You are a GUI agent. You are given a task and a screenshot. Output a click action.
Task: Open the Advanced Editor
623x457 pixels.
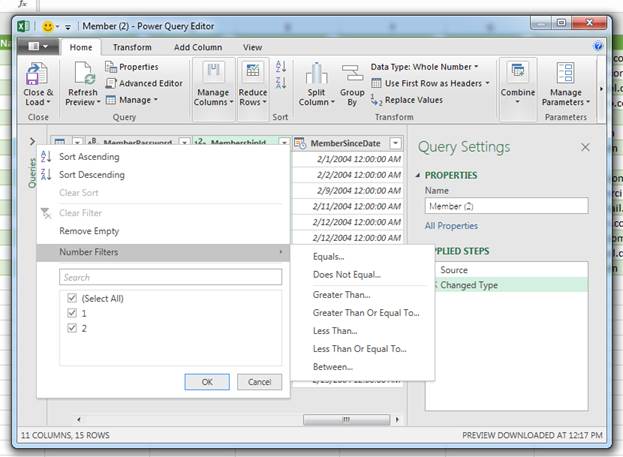(144, 83)
